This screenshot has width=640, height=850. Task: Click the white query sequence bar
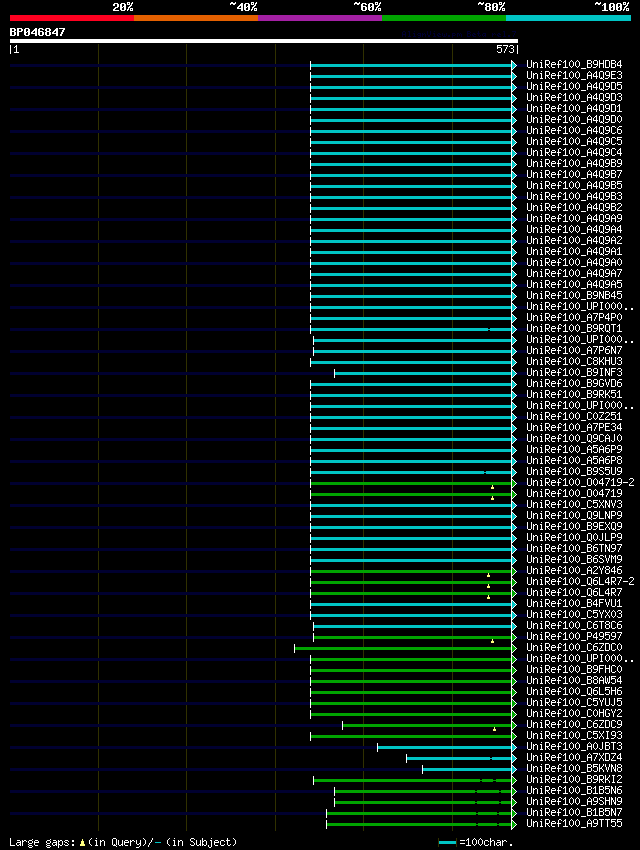(x=263, y=41)
